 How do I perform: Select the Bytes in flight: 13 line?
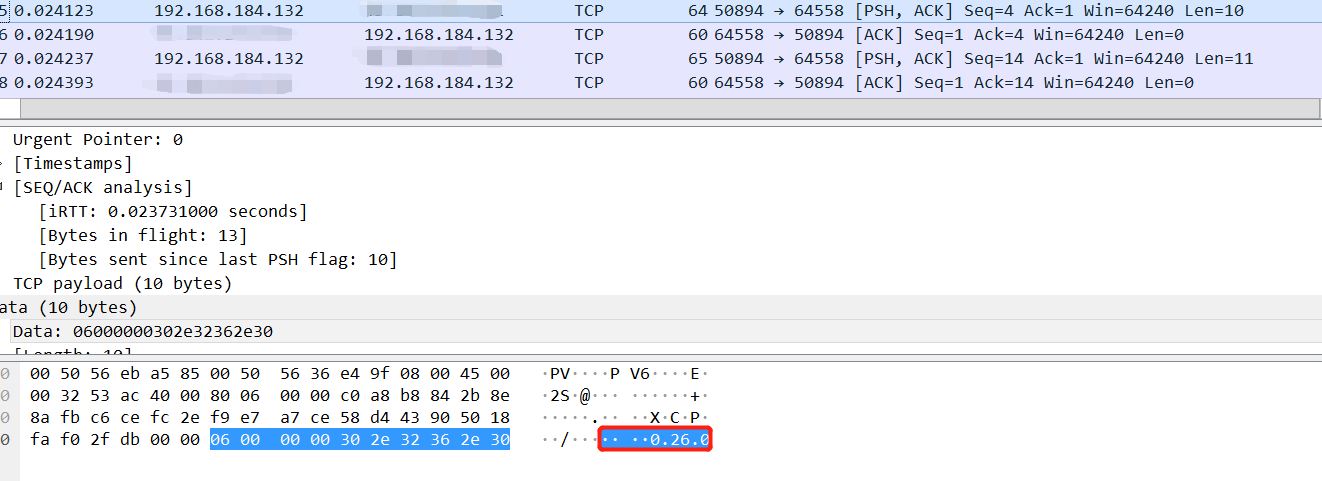[x=143, y=235]
